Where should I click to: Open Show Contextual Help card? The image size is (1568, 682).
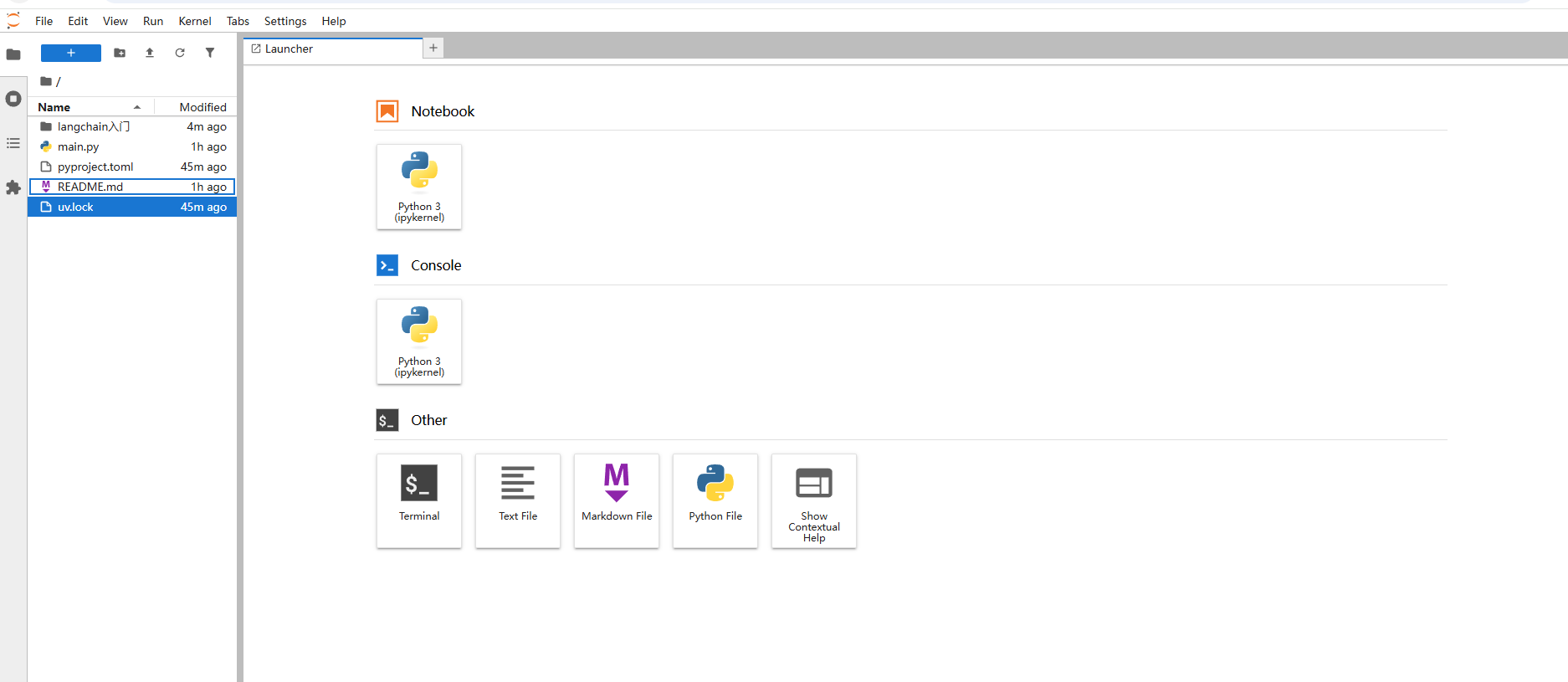[x=814, y=500]
